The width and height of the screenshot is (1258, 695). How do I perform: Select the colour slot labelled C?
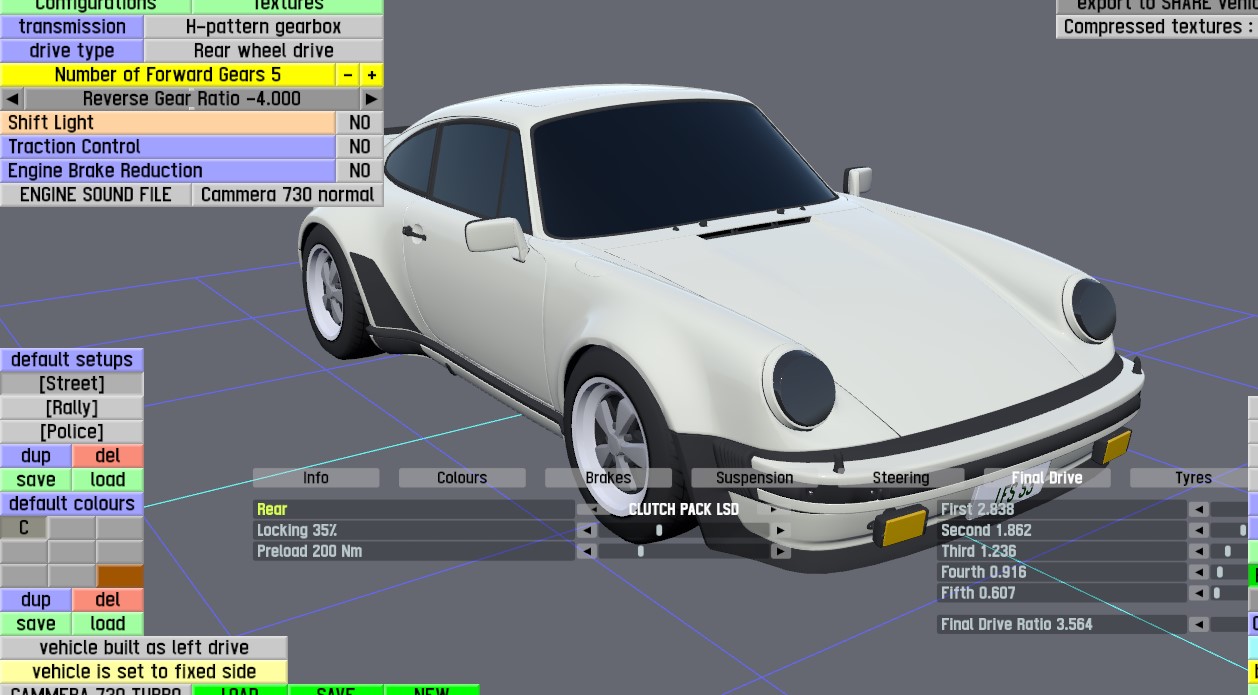tap(24, 528)
